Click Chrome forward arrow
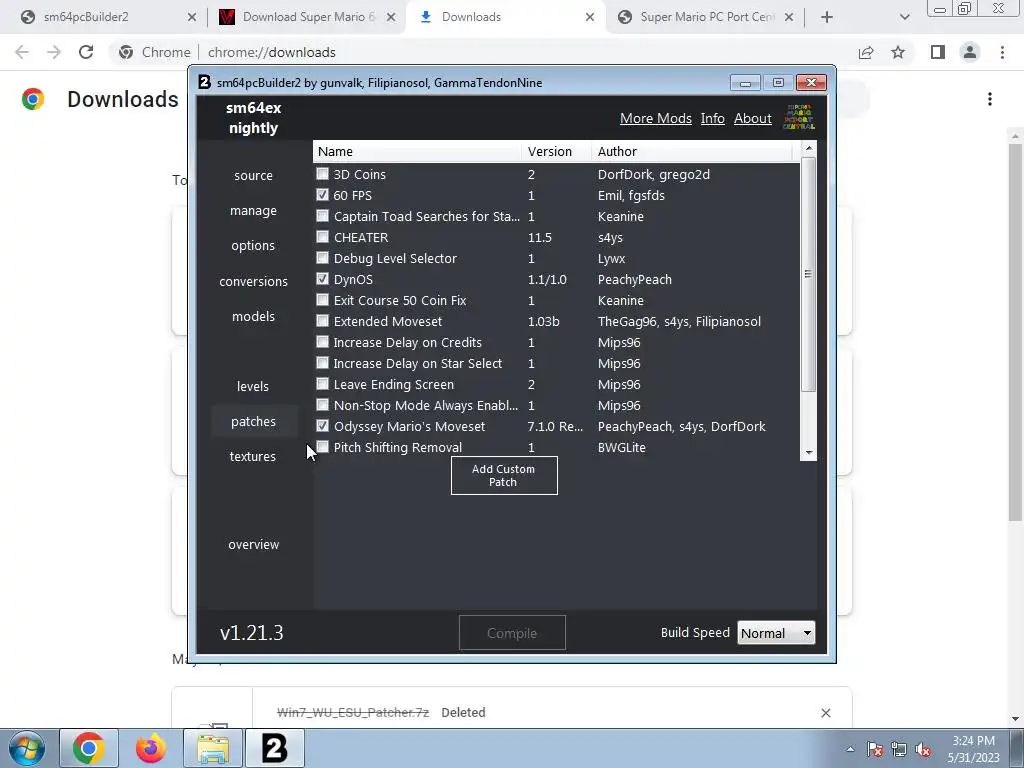This screenshot has height=768, width=1024. [x=54, y=52]
